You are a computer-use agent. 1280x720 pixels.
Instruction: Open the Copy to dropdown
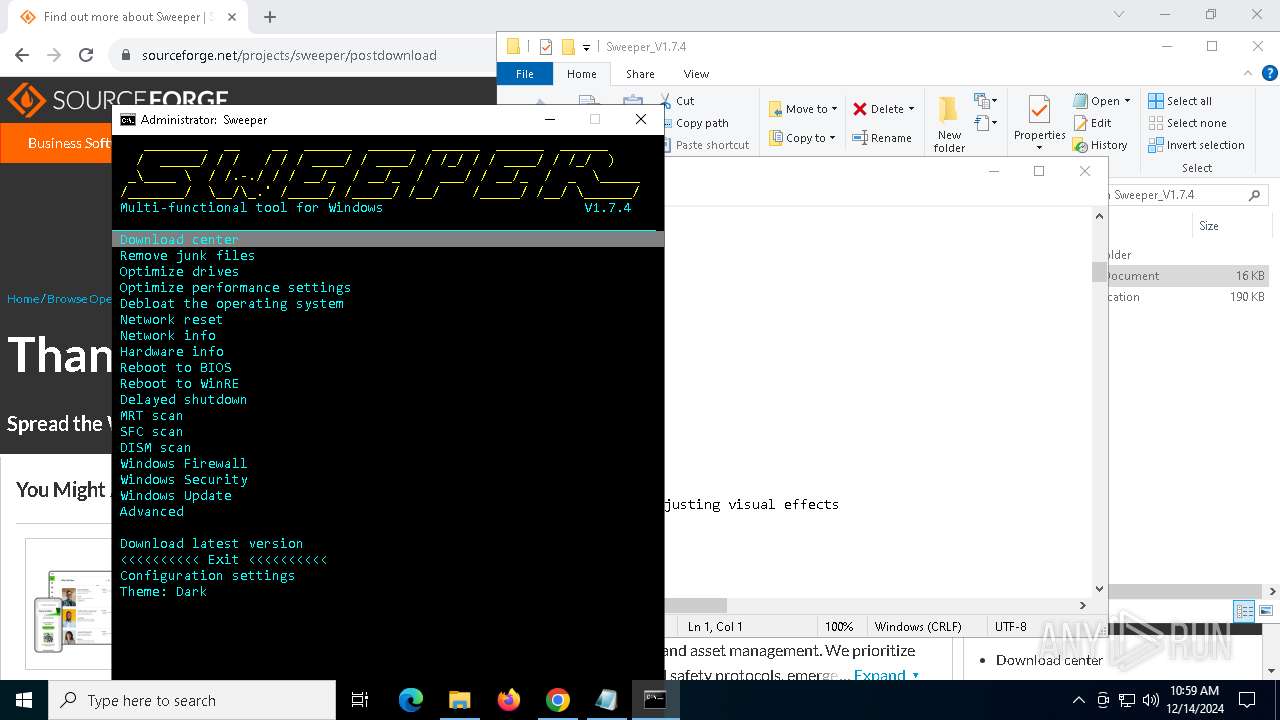click(x=803, y=138)
